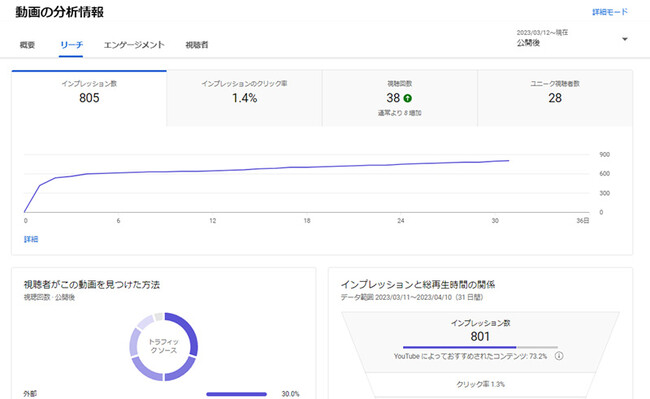Click the トラフィックソース donut chart
The height and width of the screenshot is (399, 650).
tap(163, 346)
